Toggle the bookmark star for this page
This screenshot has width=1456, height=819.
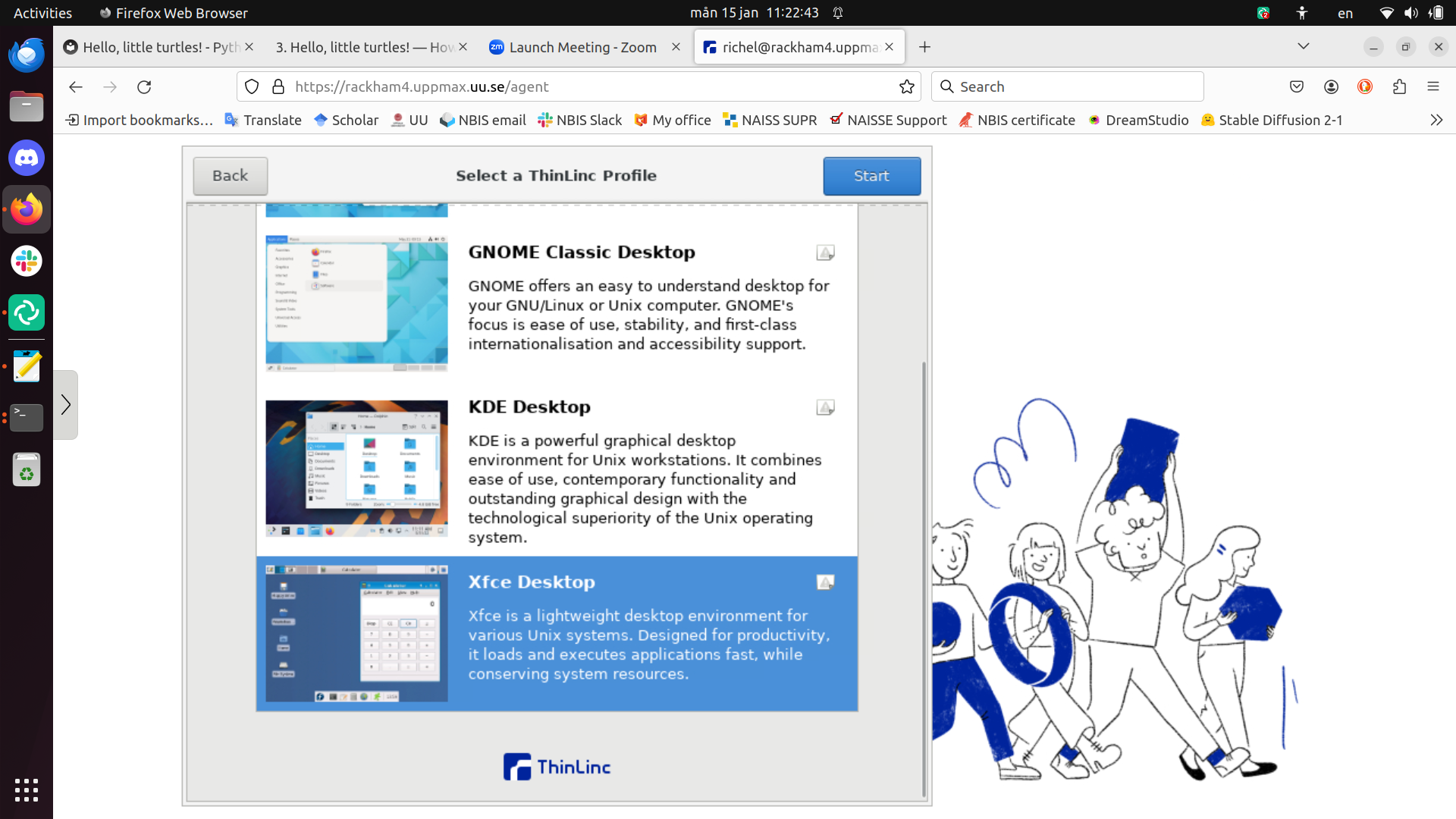pos(907,86)
